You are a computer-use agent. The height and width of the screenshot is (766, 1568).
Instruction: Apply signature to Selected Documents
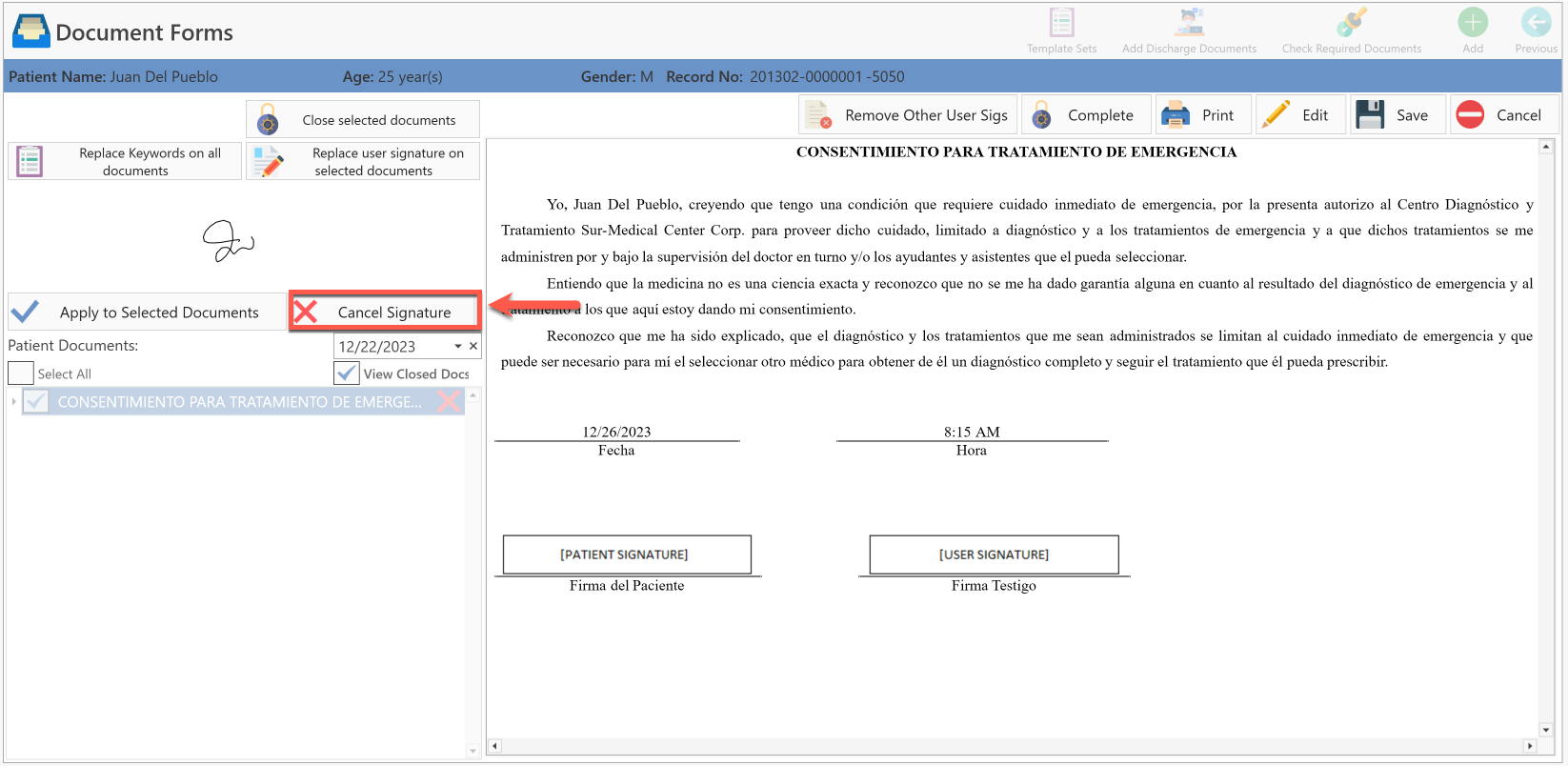click(147, 312)
